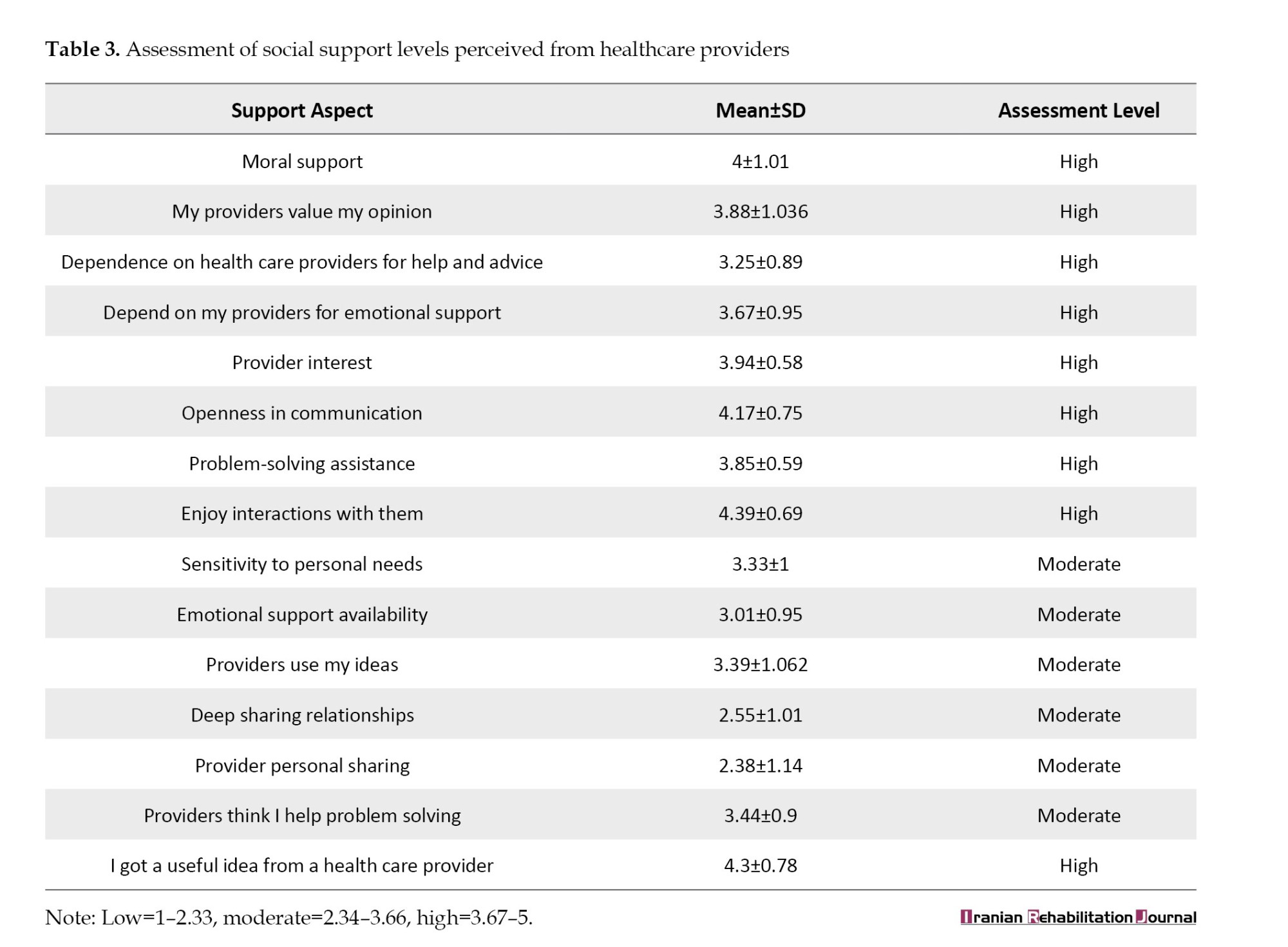This screenshot has width=1288, height=947.
Task: Click the Mean±SD column header
Action: (760, 110)
